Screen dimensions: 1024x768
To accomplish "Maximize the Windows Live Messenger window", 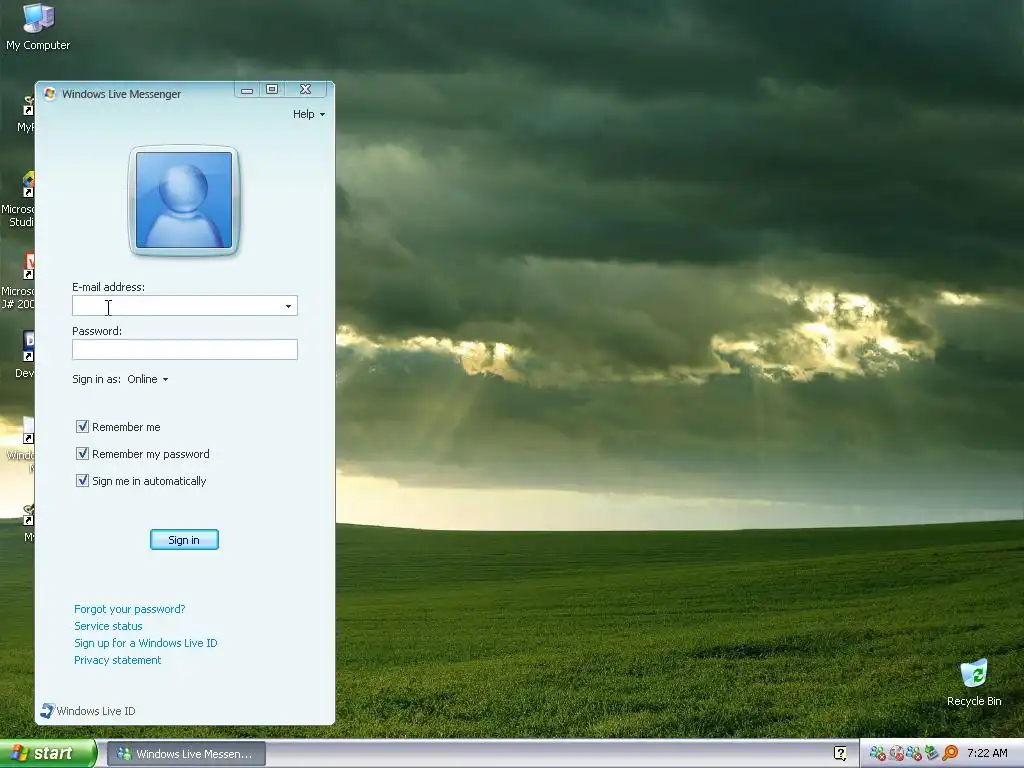I will [272, 89].
